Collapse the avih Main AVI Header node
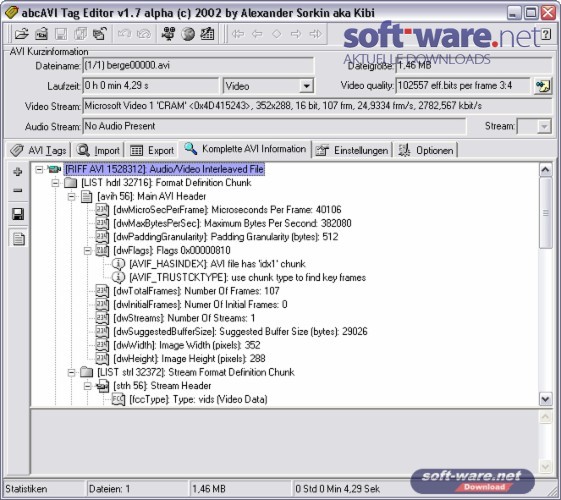This screenshot has height=500, width=561. tap(71, 196)
